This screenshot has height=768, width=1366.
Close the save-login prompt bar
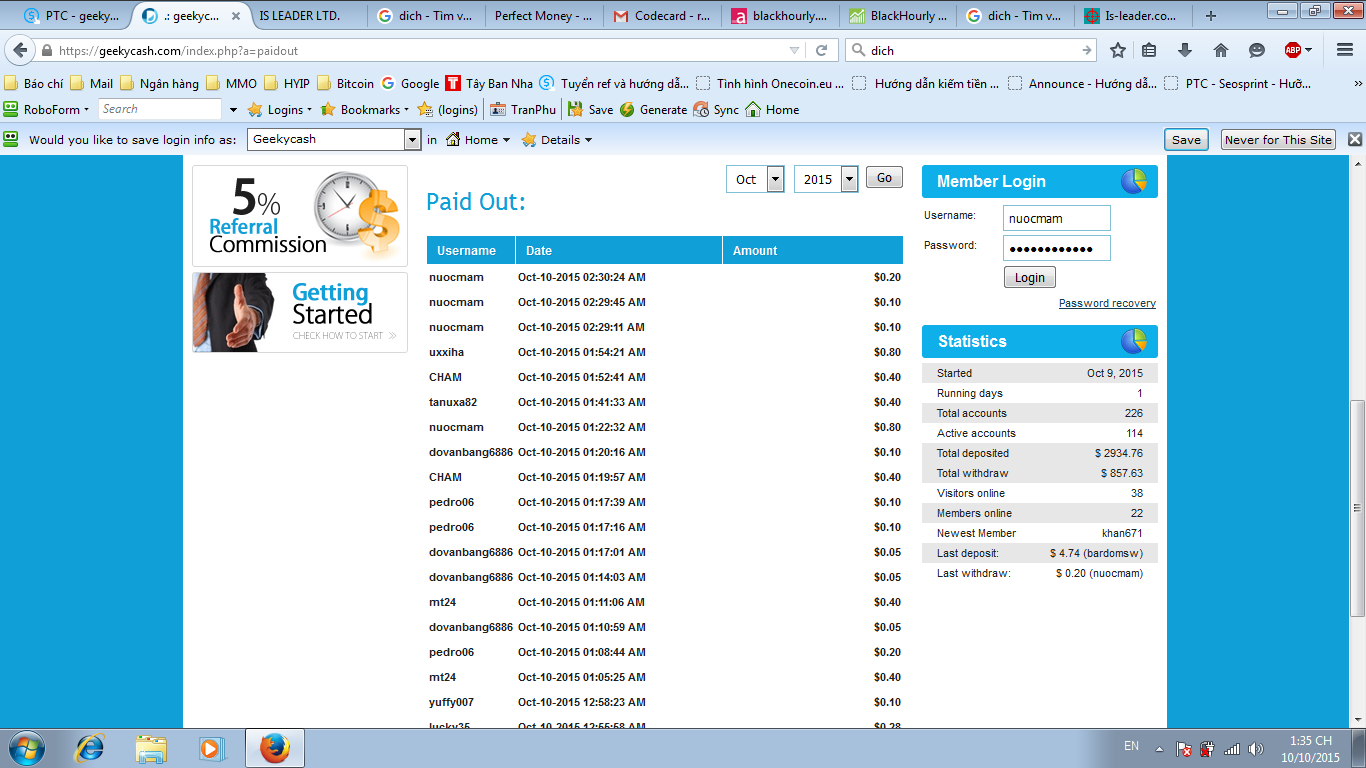pos(1355,139)
